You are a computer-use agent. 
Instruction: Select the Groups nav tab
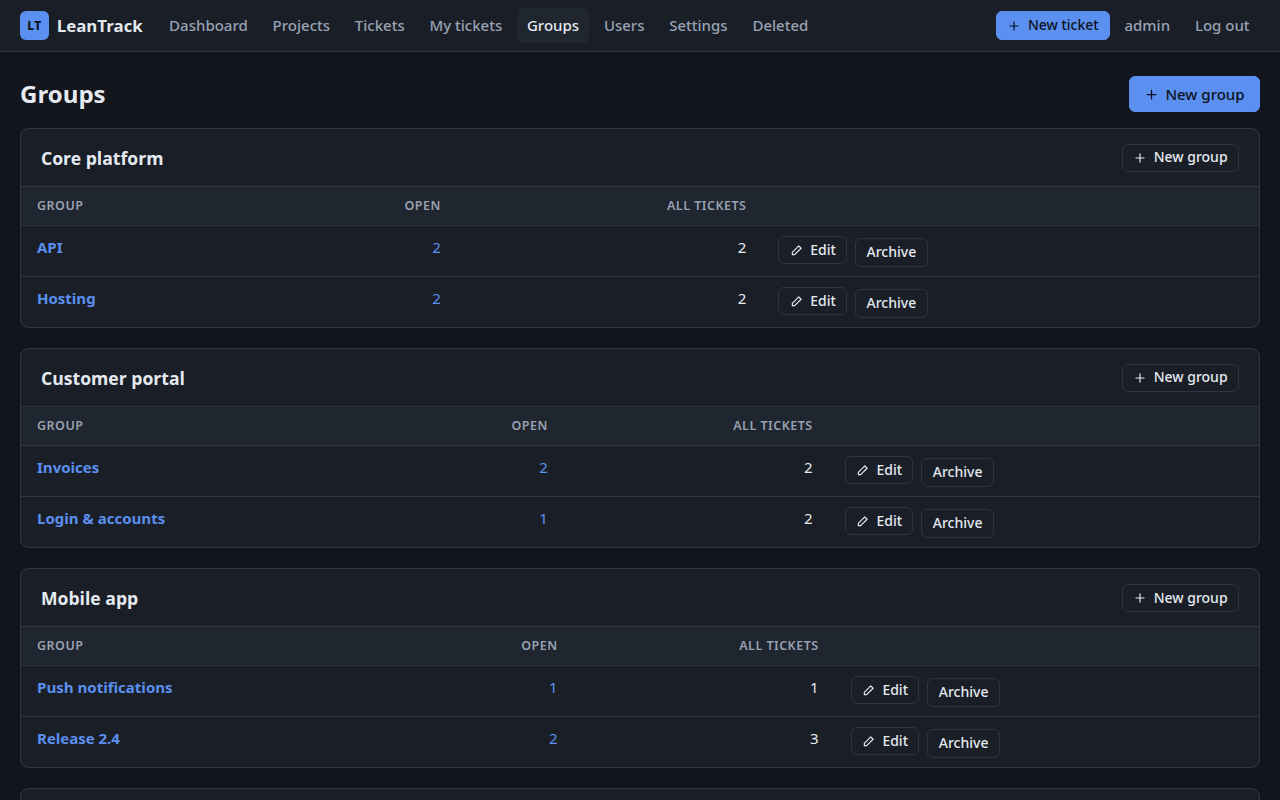553,26
